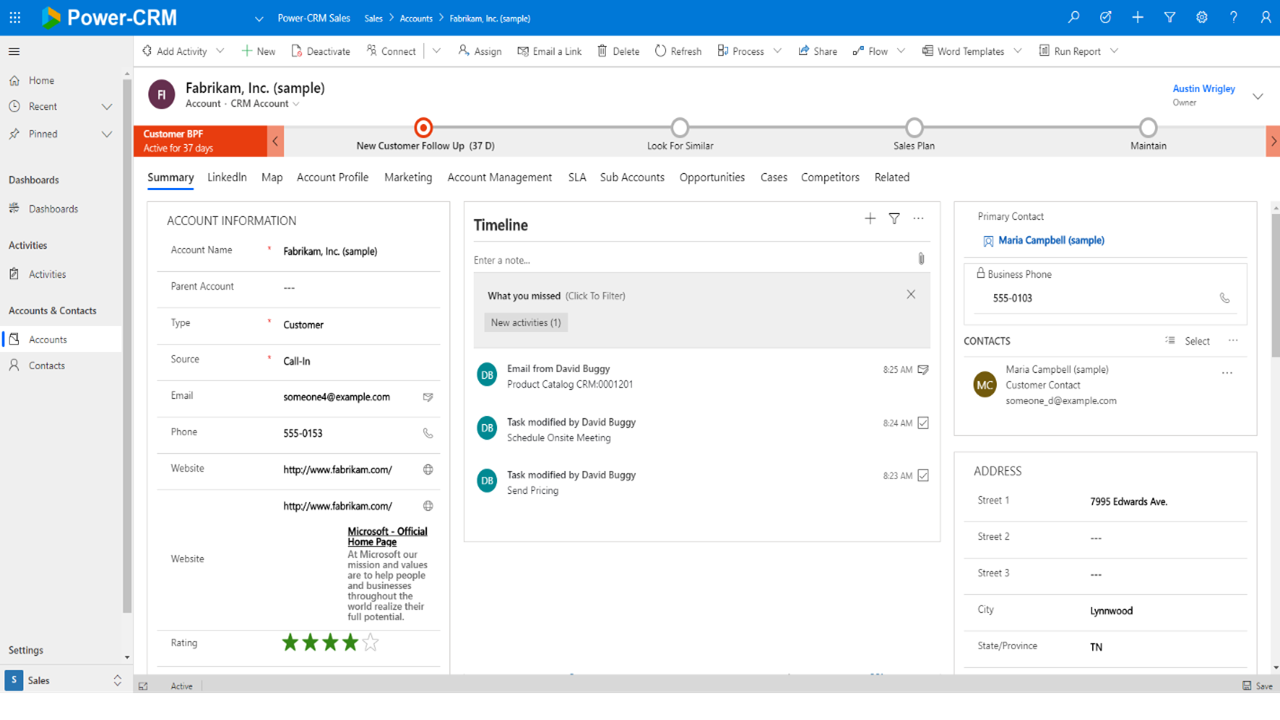
Task: Open Word Templates dropdown
Action: click(1018, 51)
